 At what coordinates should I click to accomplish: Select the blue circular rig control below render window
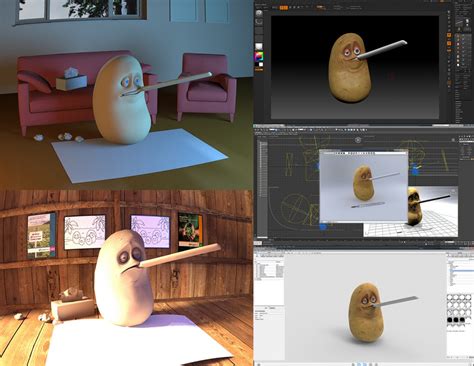(x=323, y=227)
